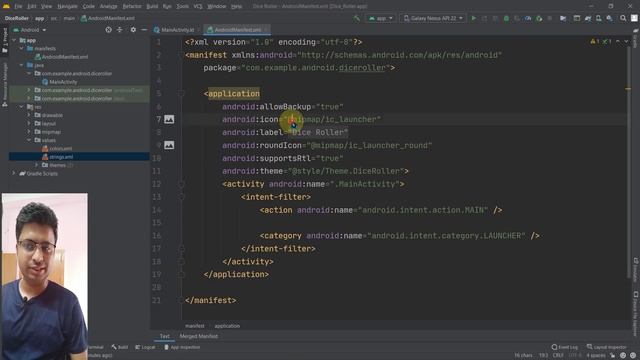Click Collapse All icon in Project panel
Screen dimensions: 640x360
[120, 30]
